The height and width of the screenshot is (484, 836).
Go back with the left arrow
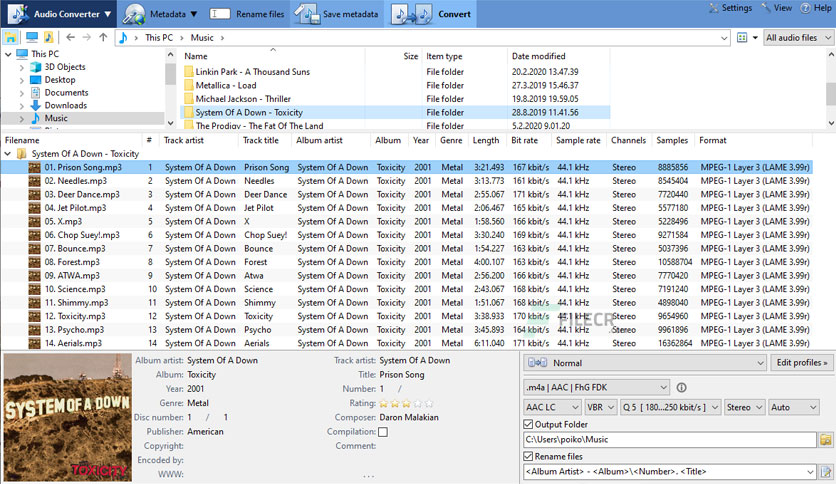pyautogui.click(x=70, y=37)
